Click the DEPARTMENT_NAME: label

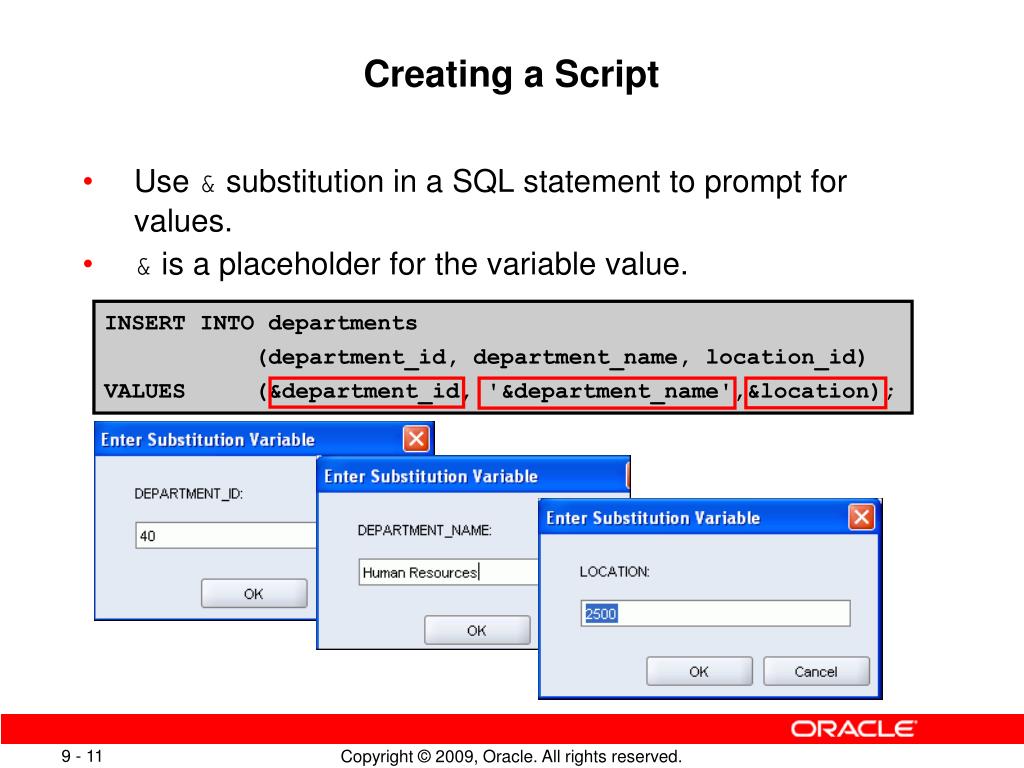424,530
